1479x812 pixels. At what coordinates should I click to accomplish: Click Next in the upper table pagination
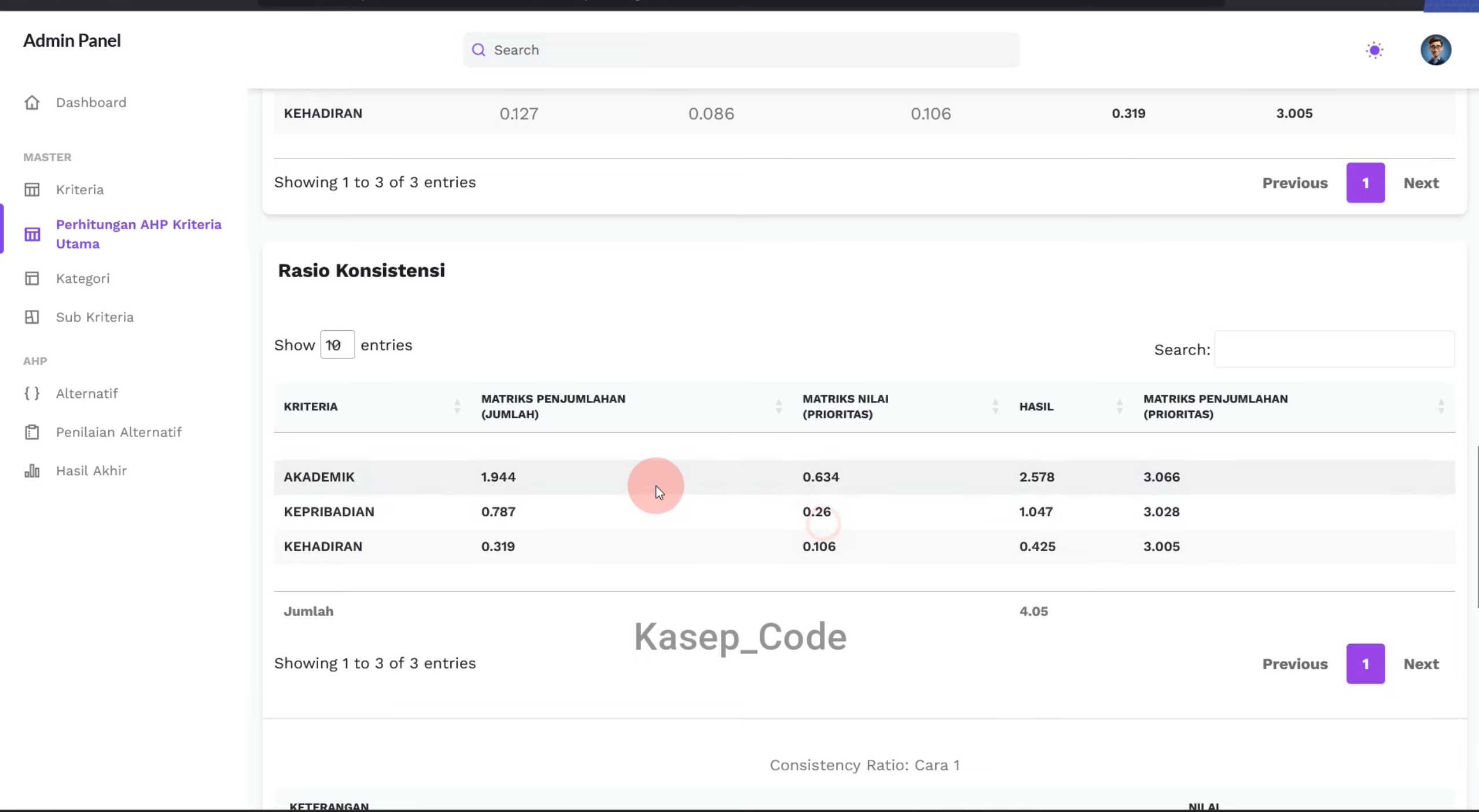click(x=1421, y=183)
